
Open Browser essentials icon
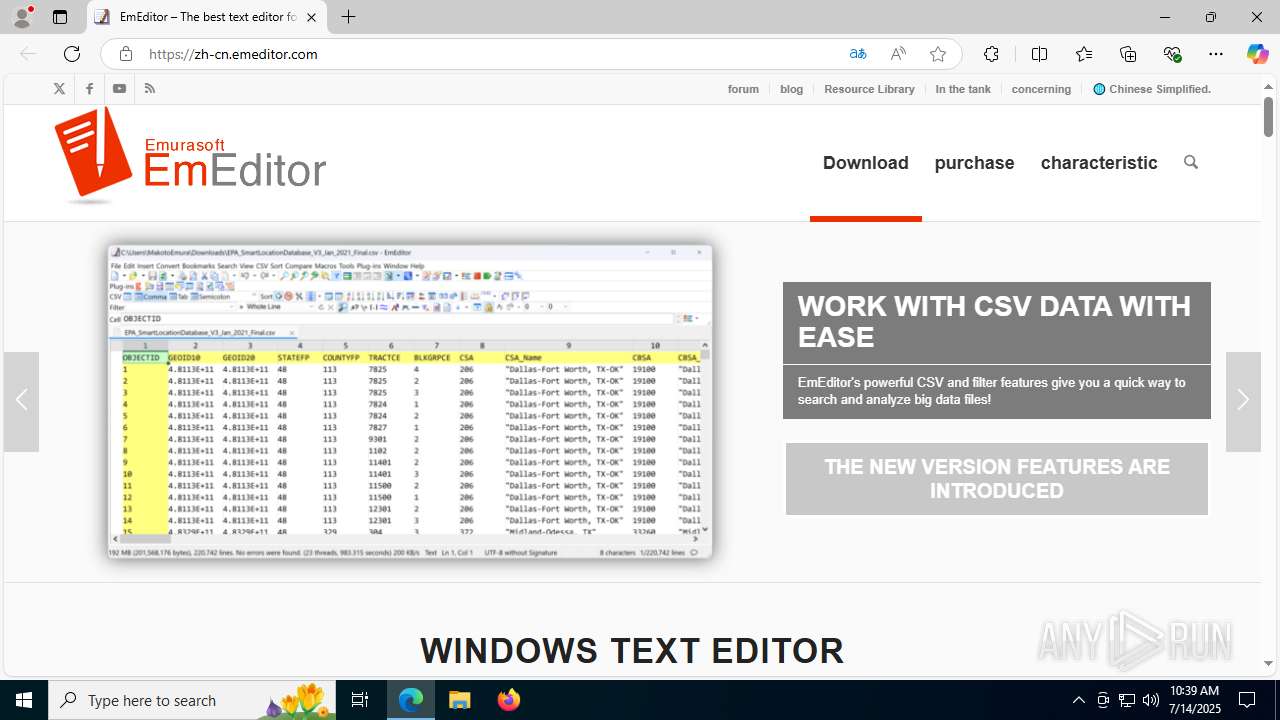(x=1172, y=54)
